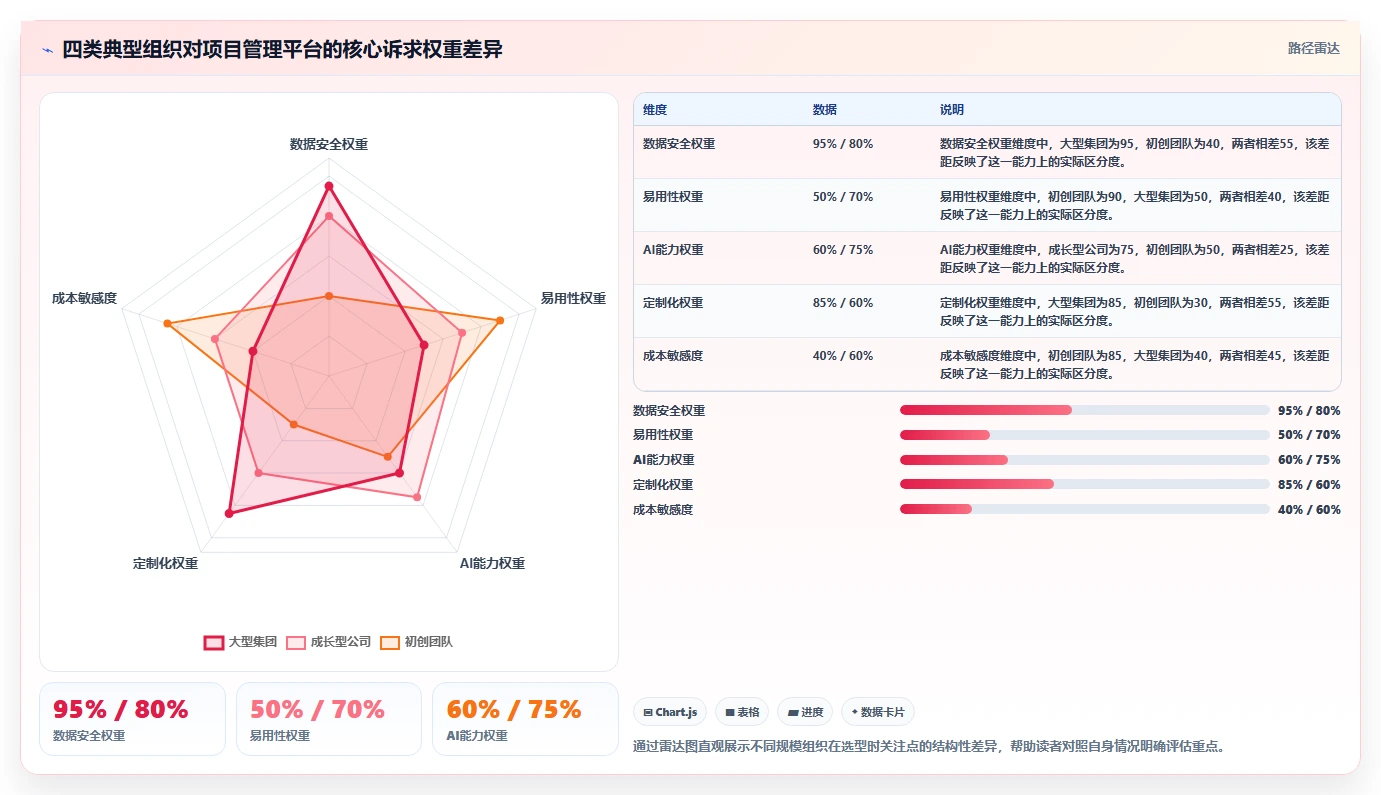
Task: Click the chart title heading text
Action: click(283, 49)
